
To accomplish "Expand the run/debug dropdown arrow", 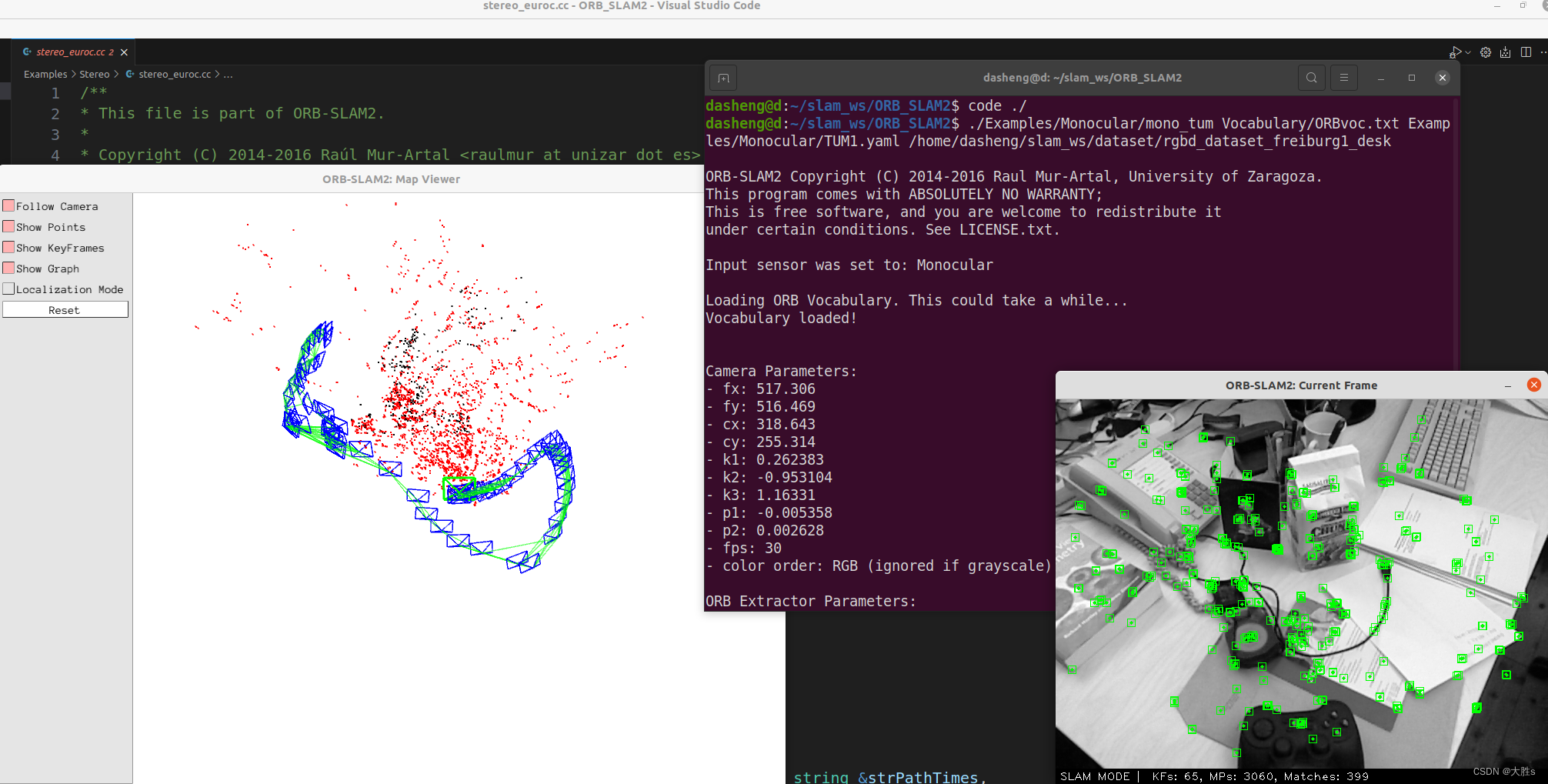I will click(x=1468, y=52).
